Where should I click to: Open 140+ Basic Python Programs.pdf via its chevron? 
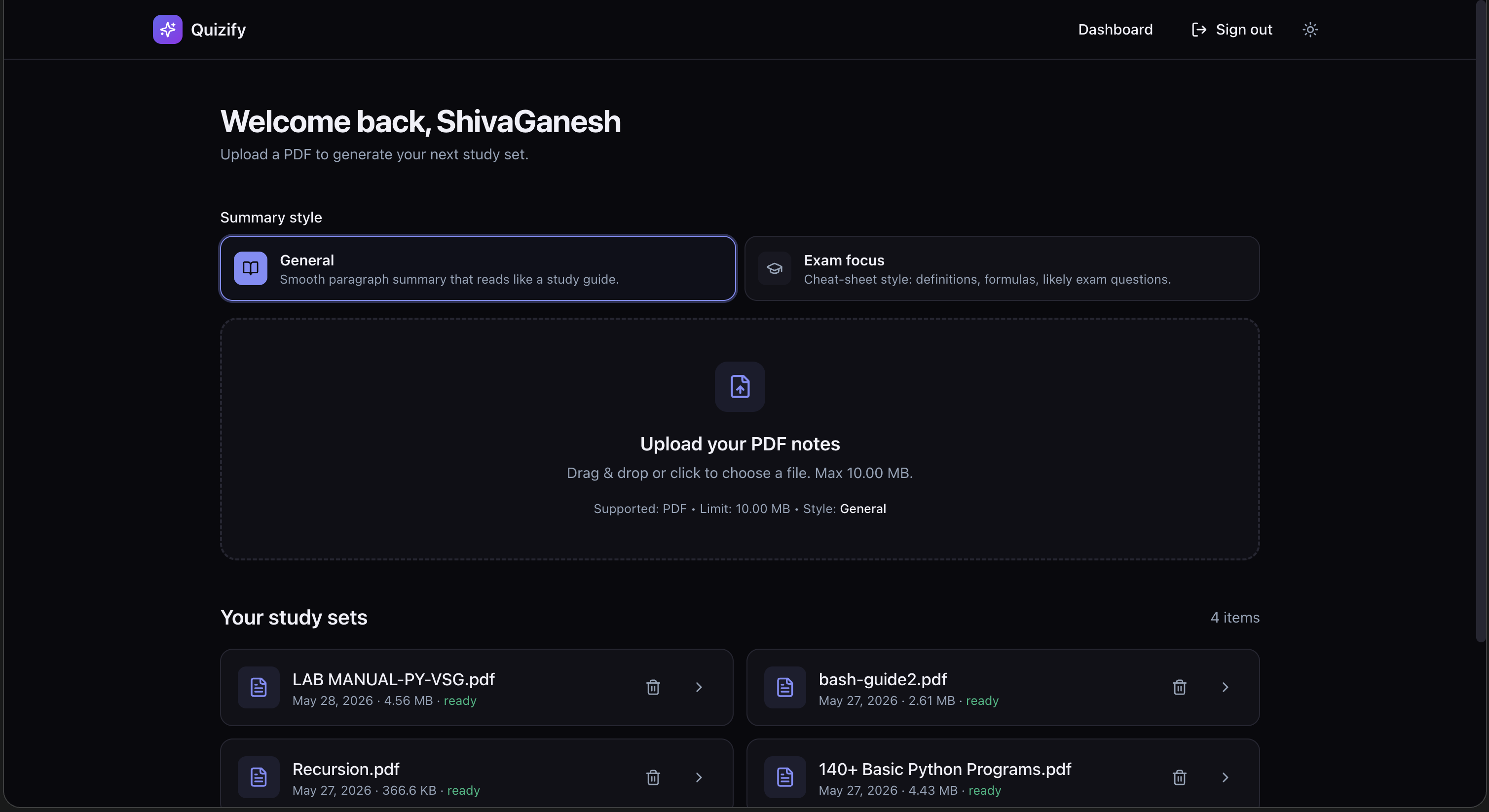1225,777
